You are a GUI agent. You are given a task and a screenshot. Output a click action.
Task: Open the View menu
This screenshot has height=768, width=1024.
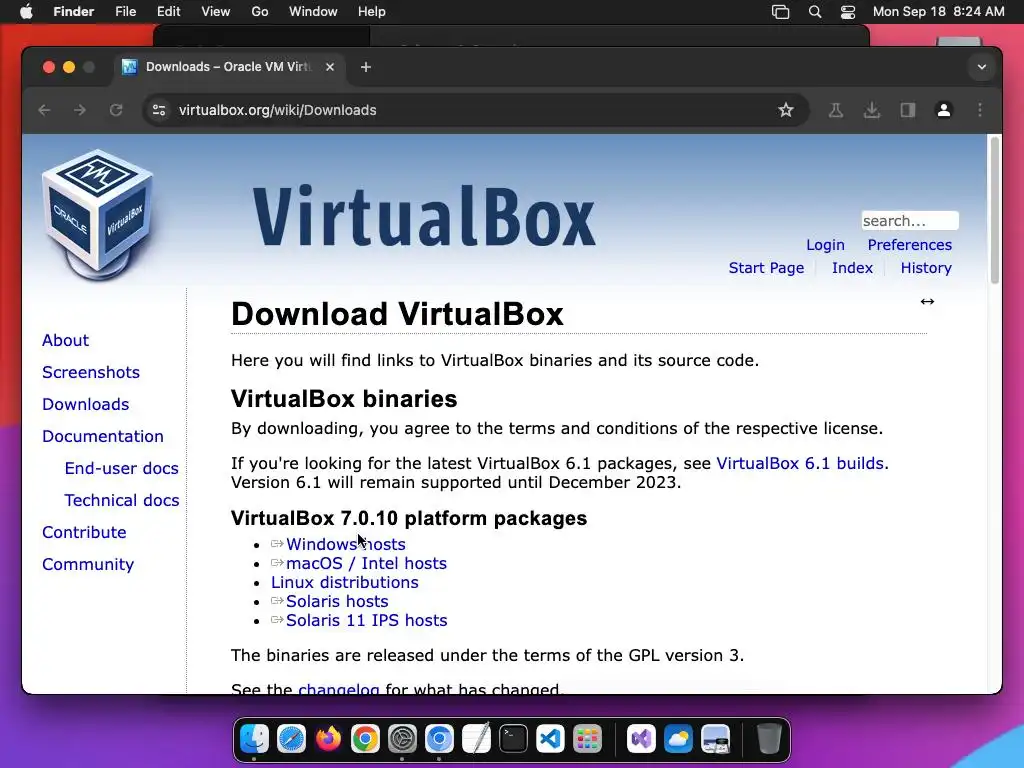(x=216, y=12)
